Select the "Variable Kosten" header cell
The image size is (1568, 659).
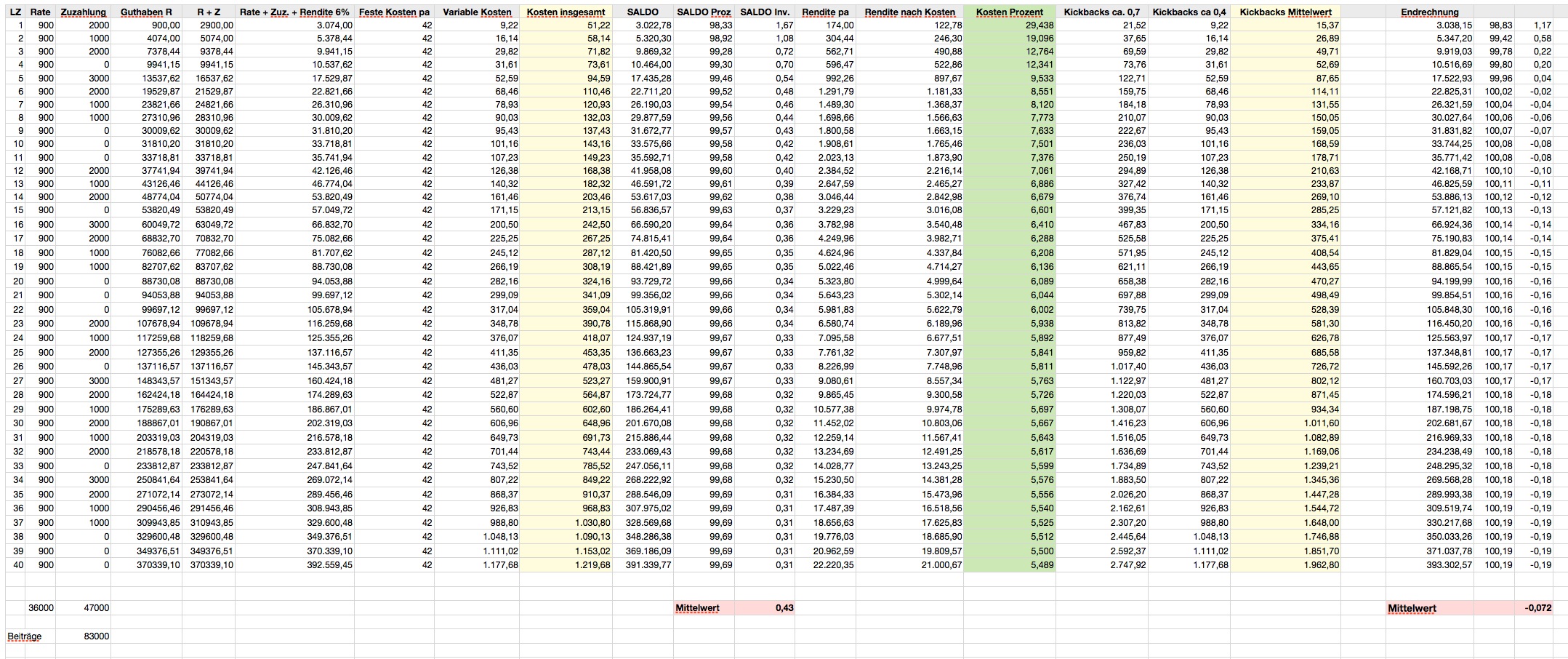tap(477, 12)
